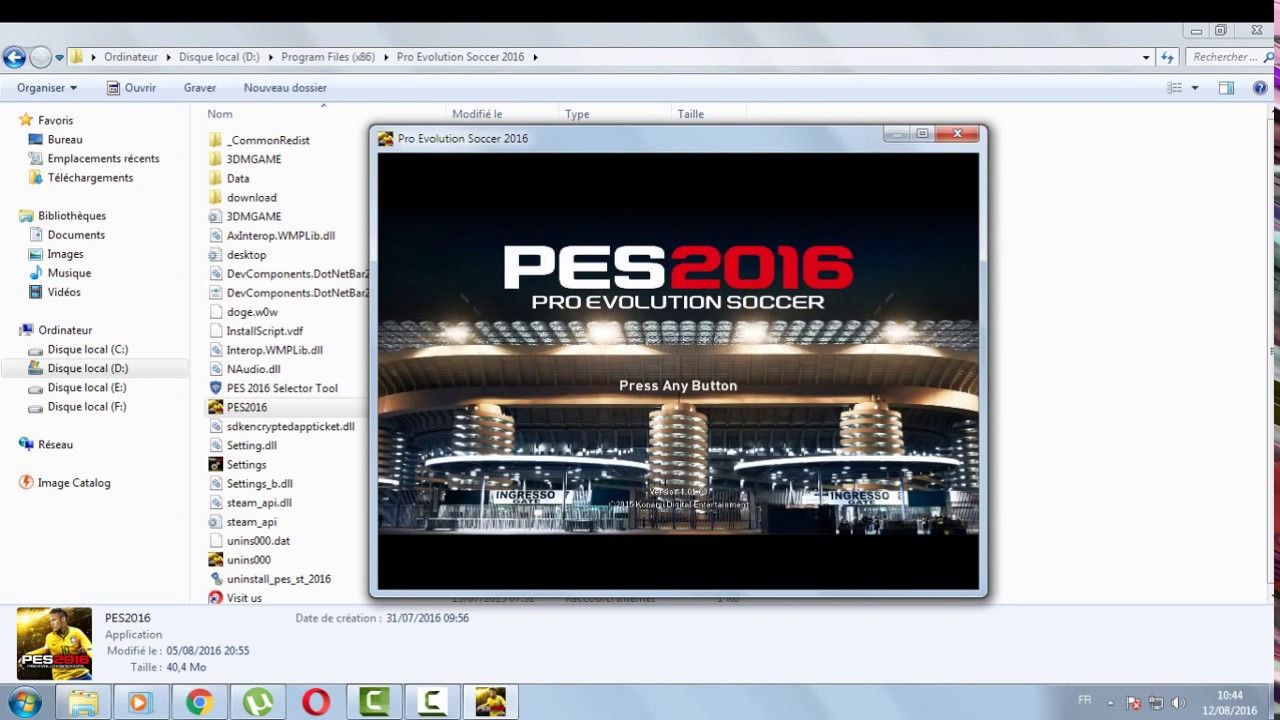The image size is (1280, 720).
Task: Open Image Catalog in the navigation pane
Action: [x=74, y=483]
